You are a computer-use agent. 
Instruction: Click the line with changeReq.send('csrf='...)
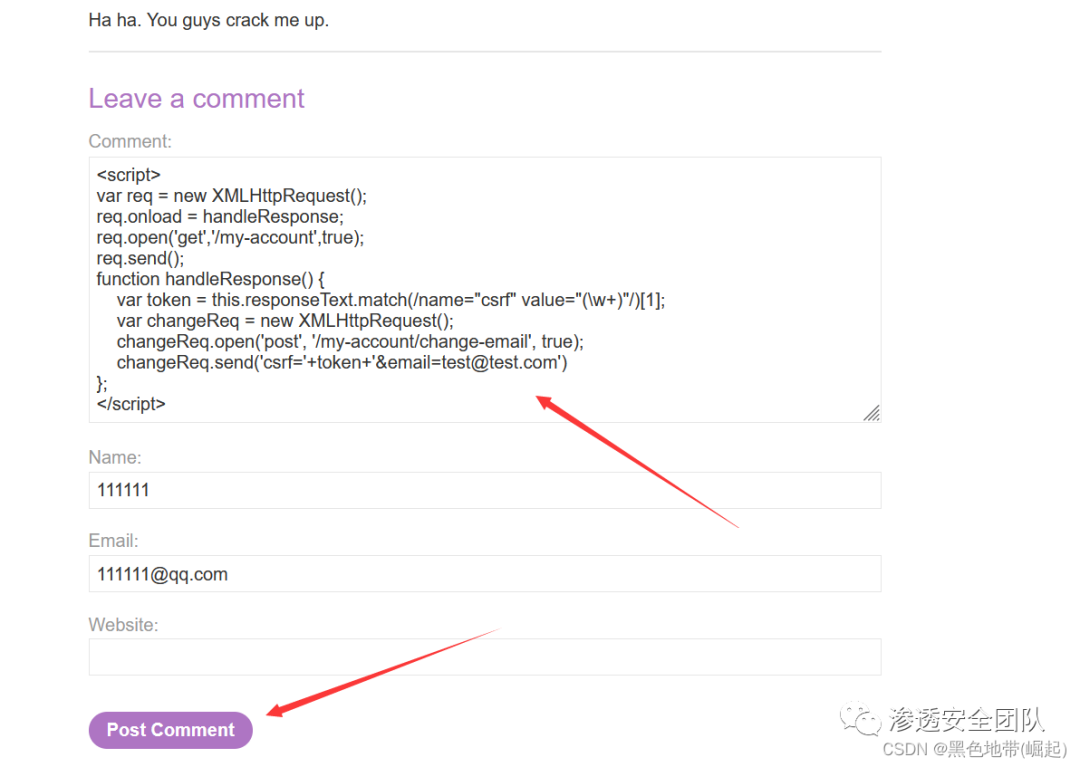(x=342, y=362)
